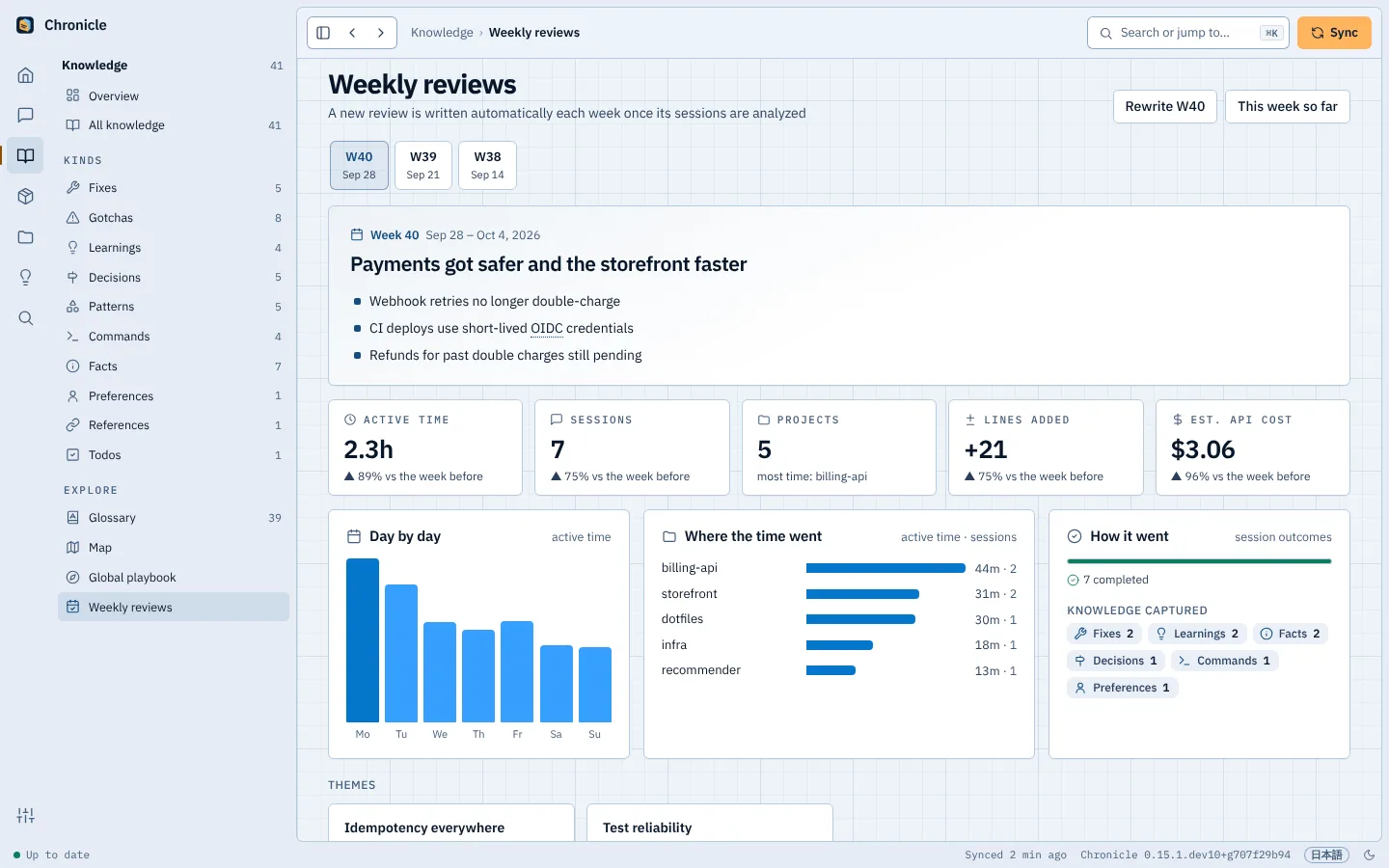Click the This week so far button

[x=1288, y=107]
